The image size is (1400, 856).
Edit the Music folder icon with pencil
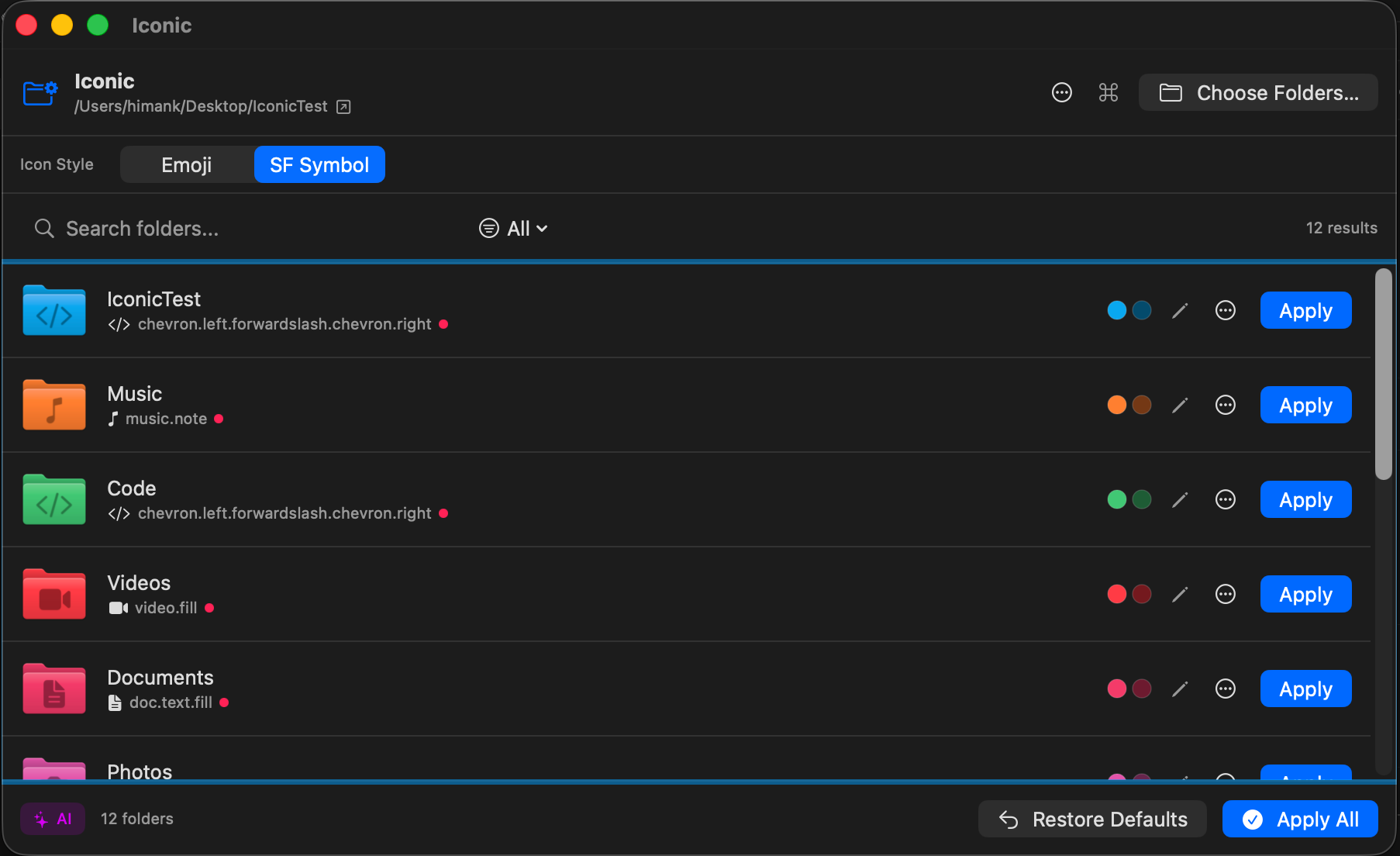click(1180, 406)
